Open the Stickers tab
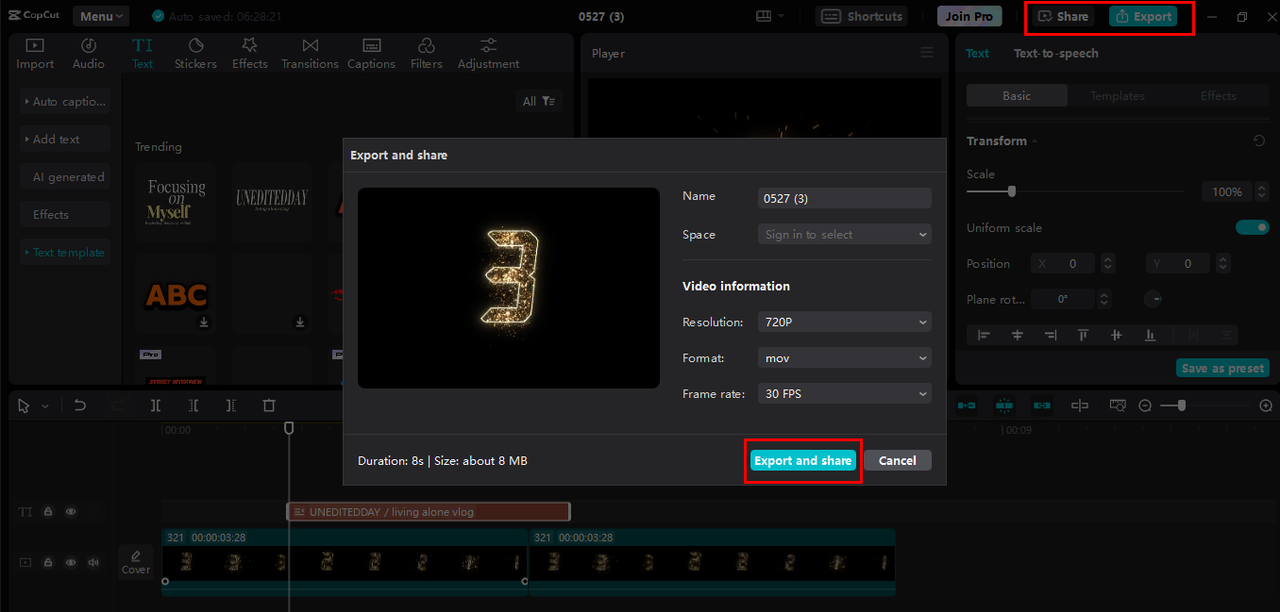 (195, 54)
